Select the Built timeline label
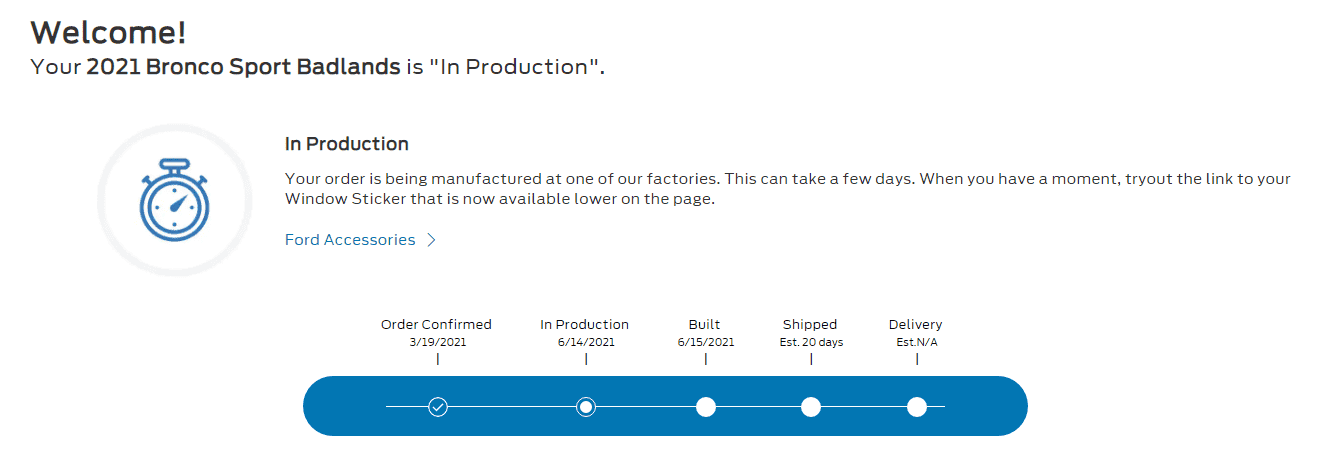The height and width of the screenshot is (461, 1336). pyautogui.click(x=705, y=325)
